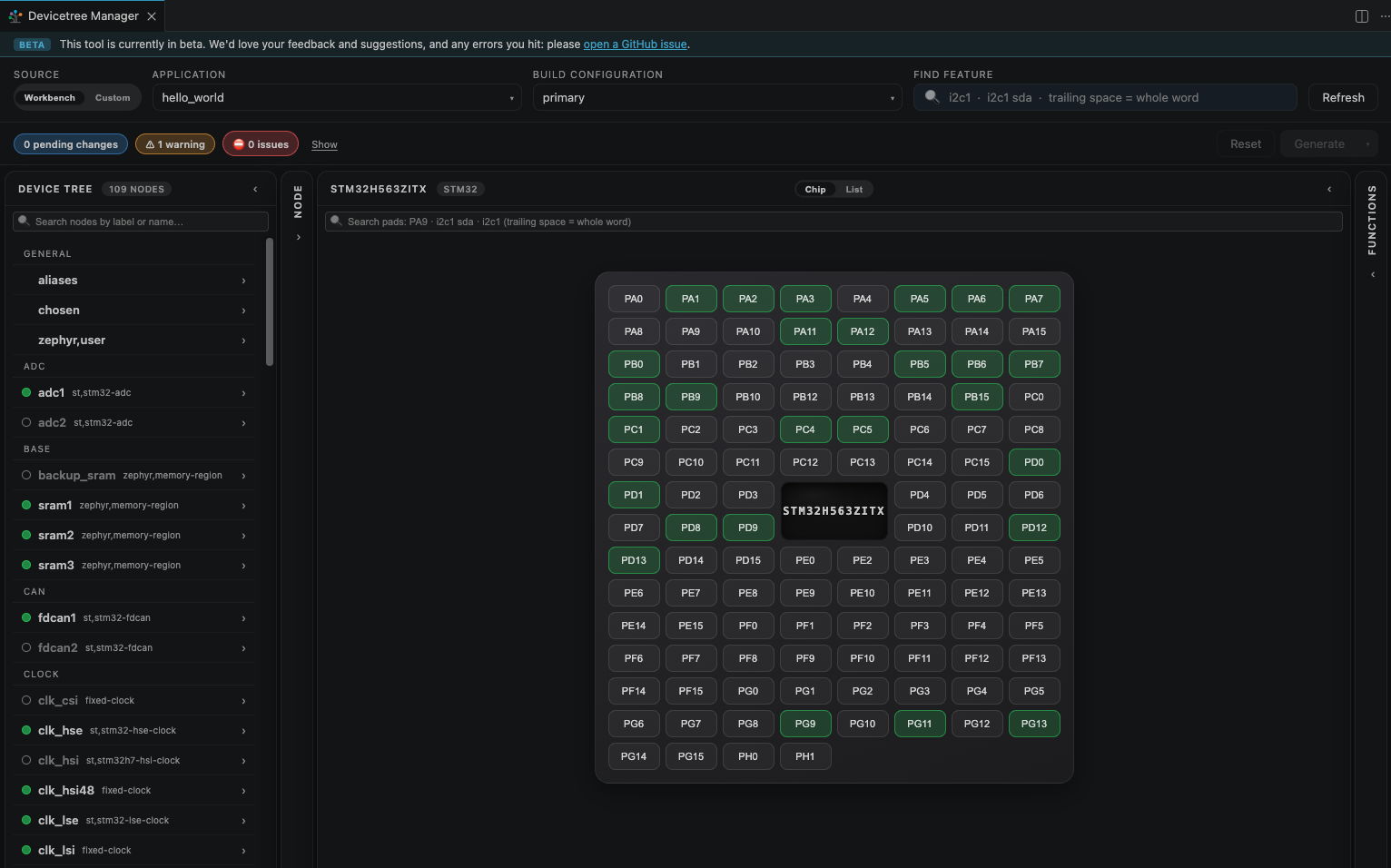1391x868 pixels.
Task: Expand the Functions panel chevron
Action: [x=1372, y=274]
